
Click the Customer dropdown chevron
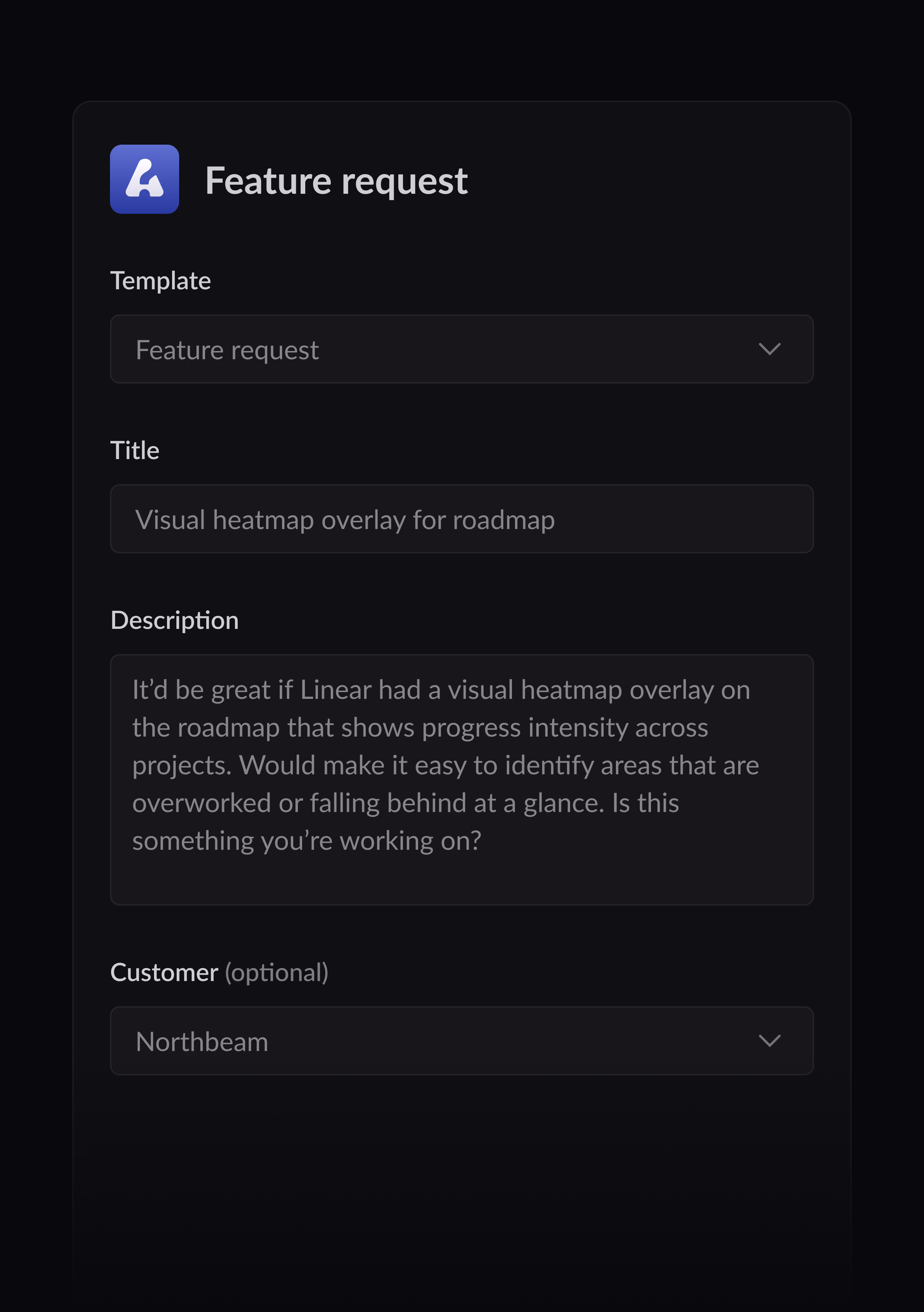770,1040
